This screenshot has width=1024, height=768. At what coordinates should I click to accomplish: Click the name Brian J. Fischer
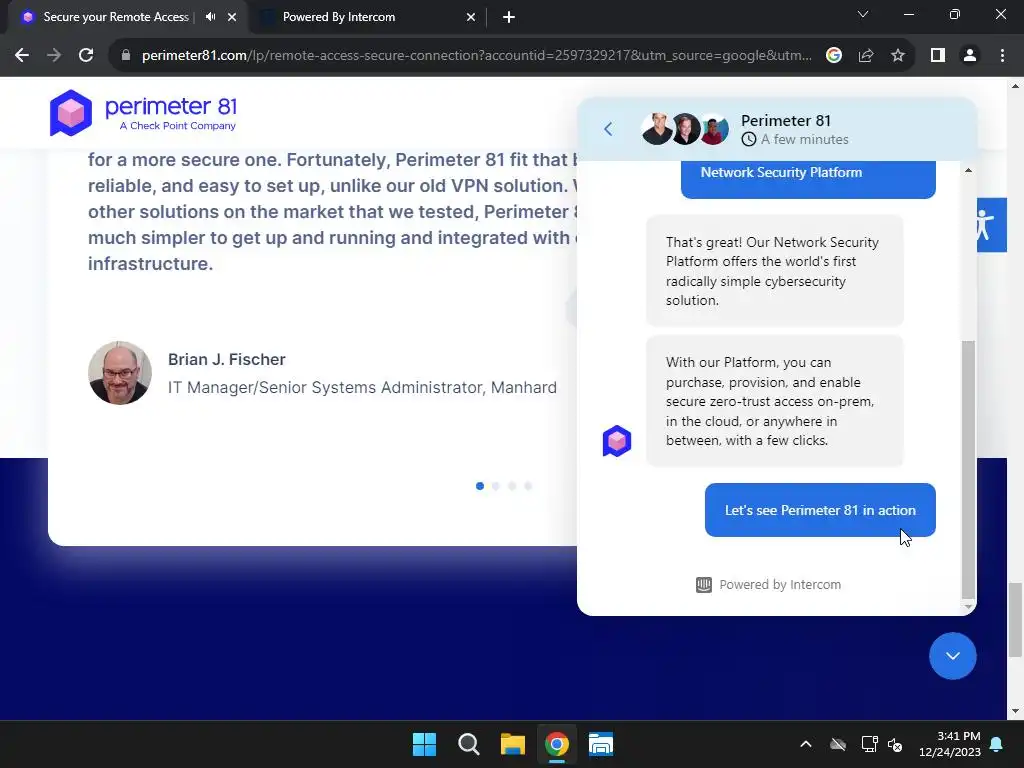[227, 360]
